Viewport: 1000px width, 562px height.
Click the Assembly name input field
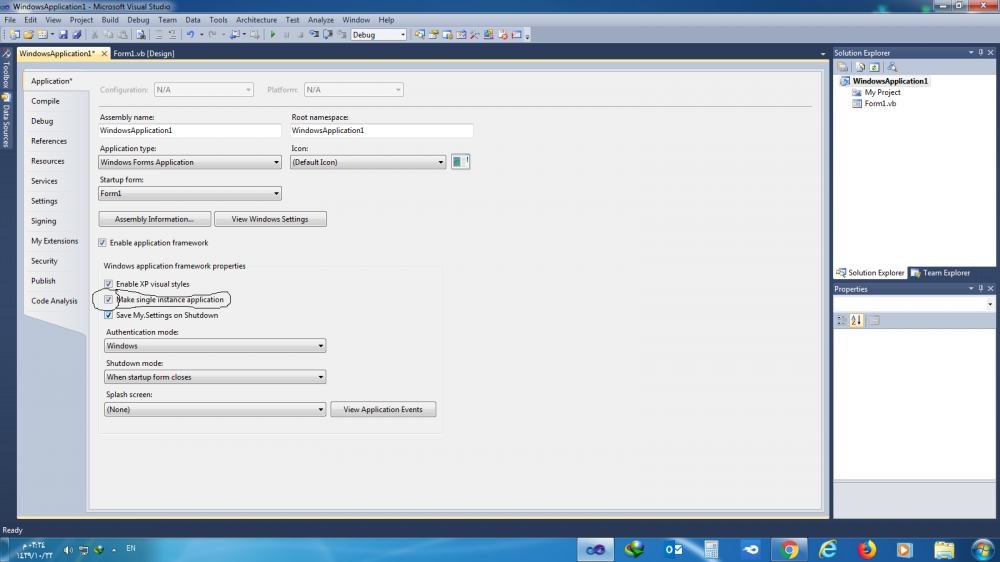pos(189,130)
